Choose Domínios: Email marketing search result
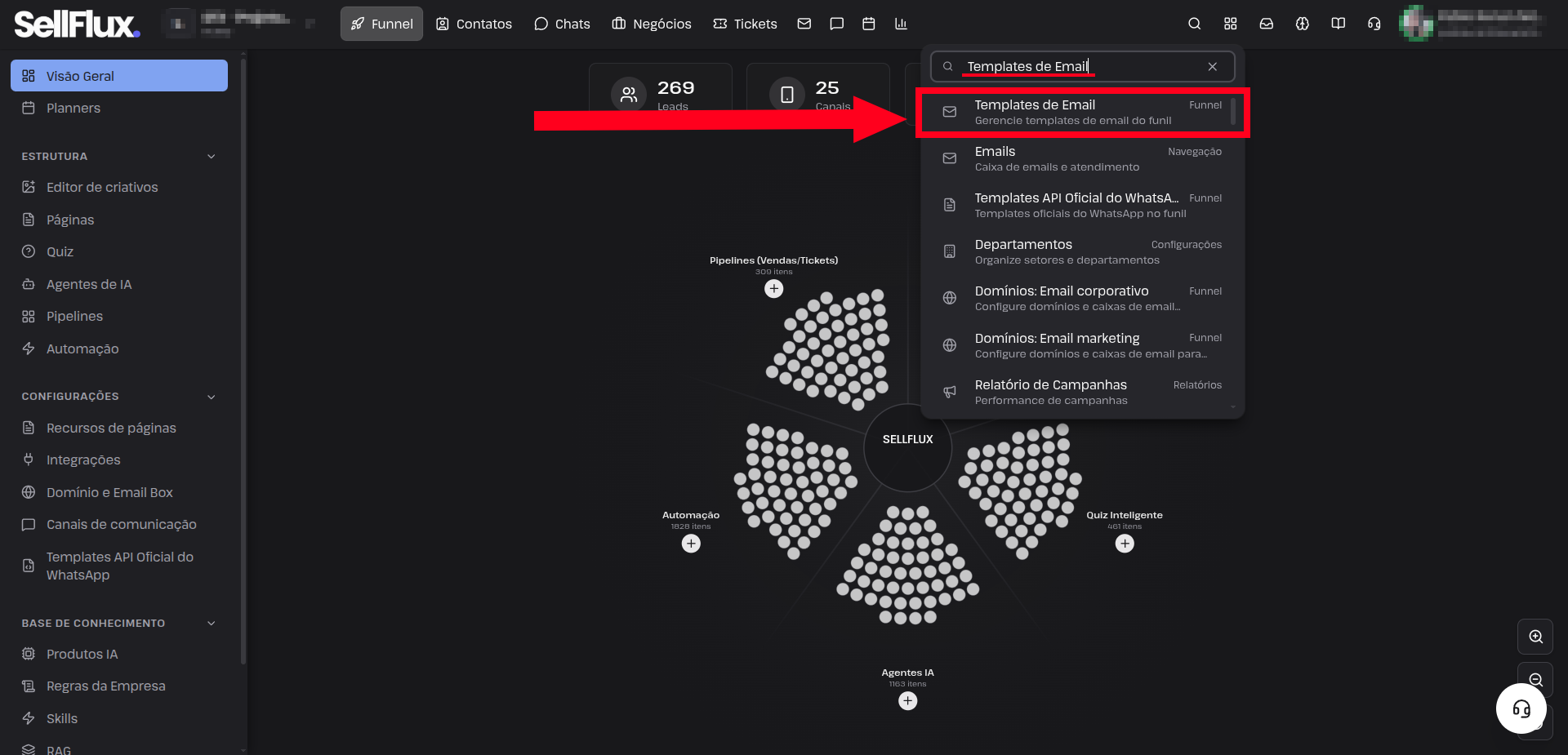 click(x=1082, y=345)
